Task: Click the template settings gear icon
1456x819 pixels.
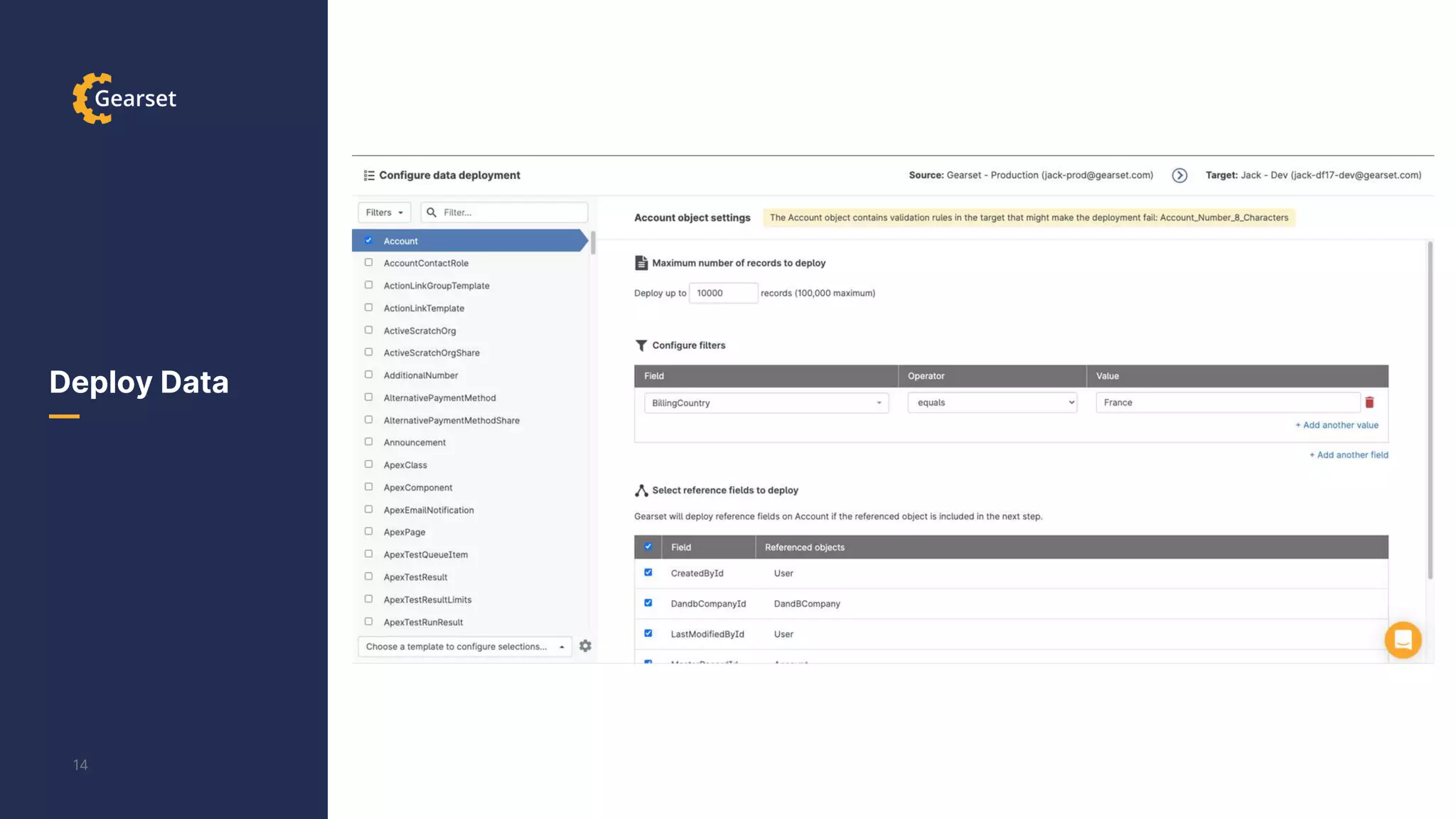Action: coord(585,646)
